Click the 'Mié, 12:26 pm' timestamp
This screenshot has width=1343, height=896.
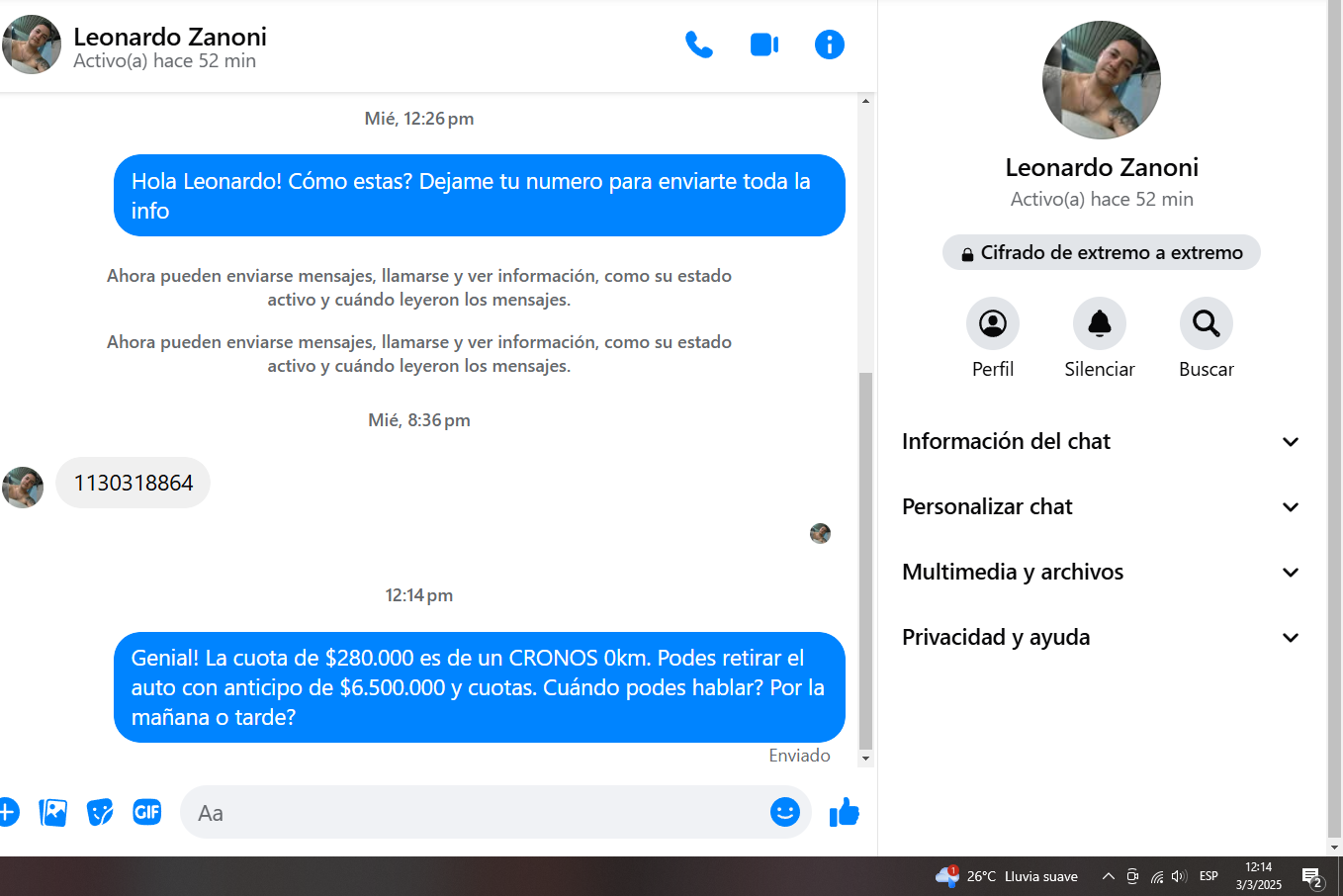pos(419,119)
